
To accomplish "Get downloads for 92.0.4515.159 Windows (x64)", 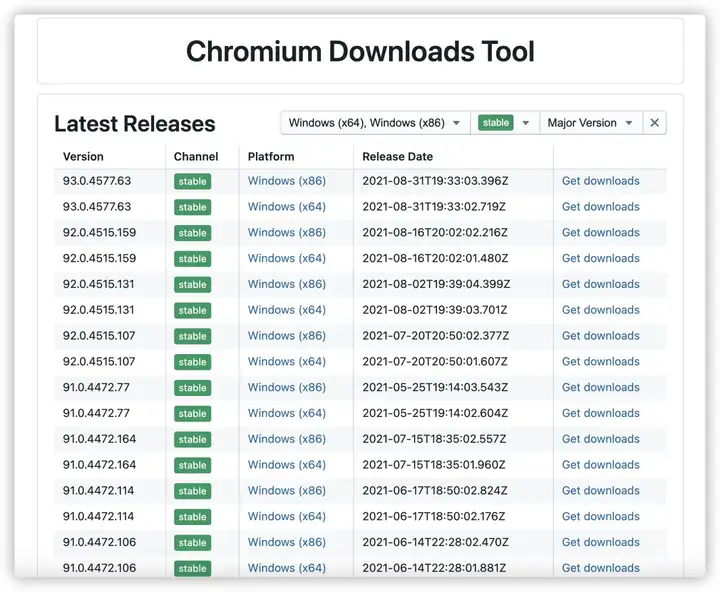I will tap(601, 258).
